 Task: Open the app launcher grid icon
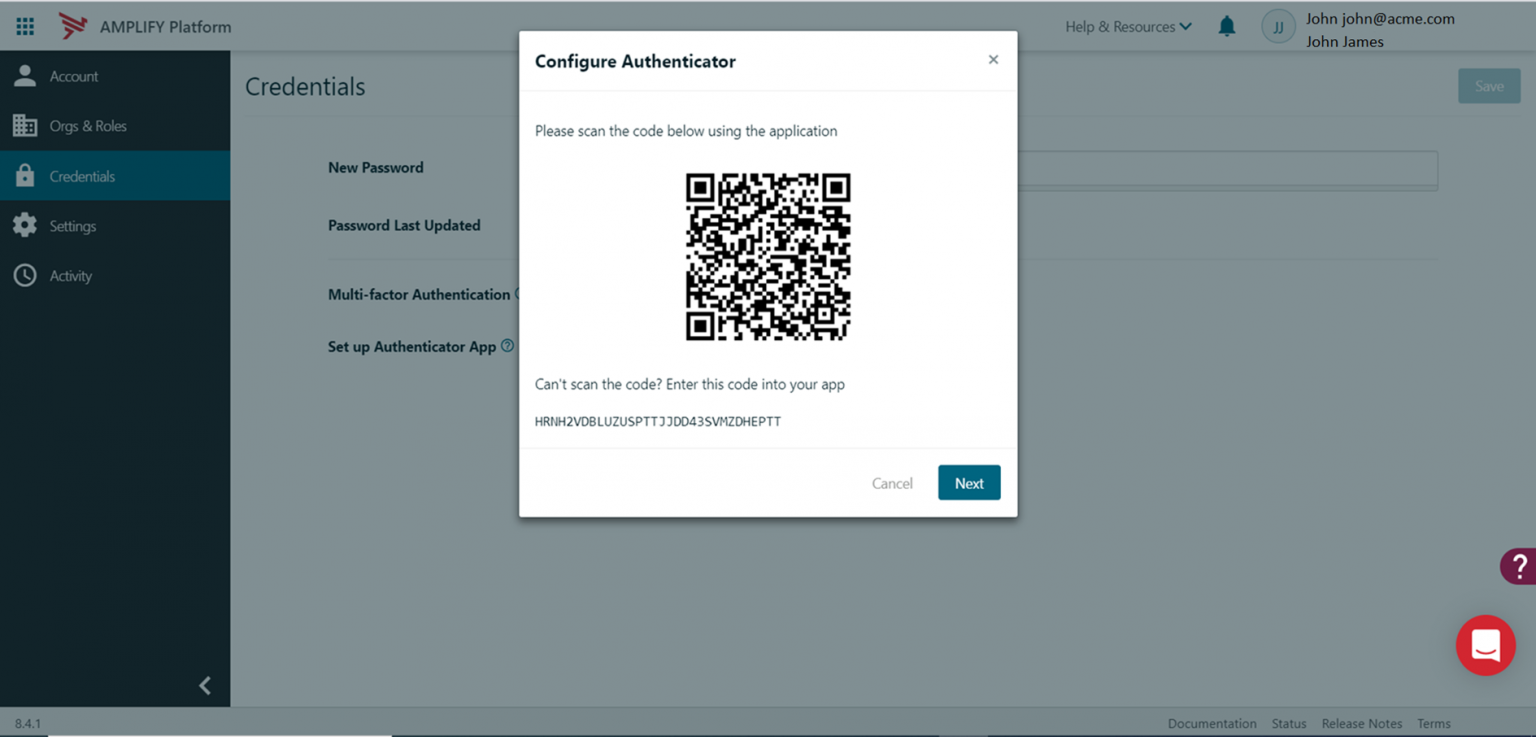point(25,26)
